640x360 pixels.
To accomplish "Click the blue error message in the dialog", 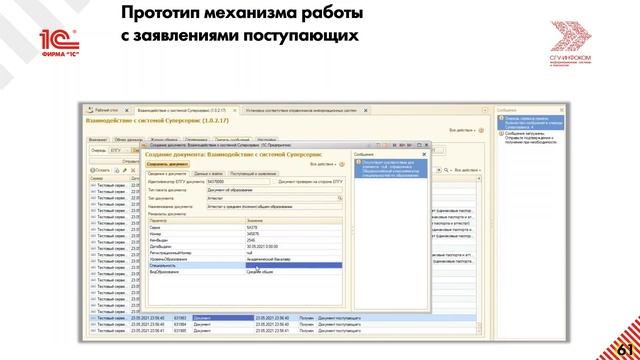I will pyautogui.click(x=391, y=168).
